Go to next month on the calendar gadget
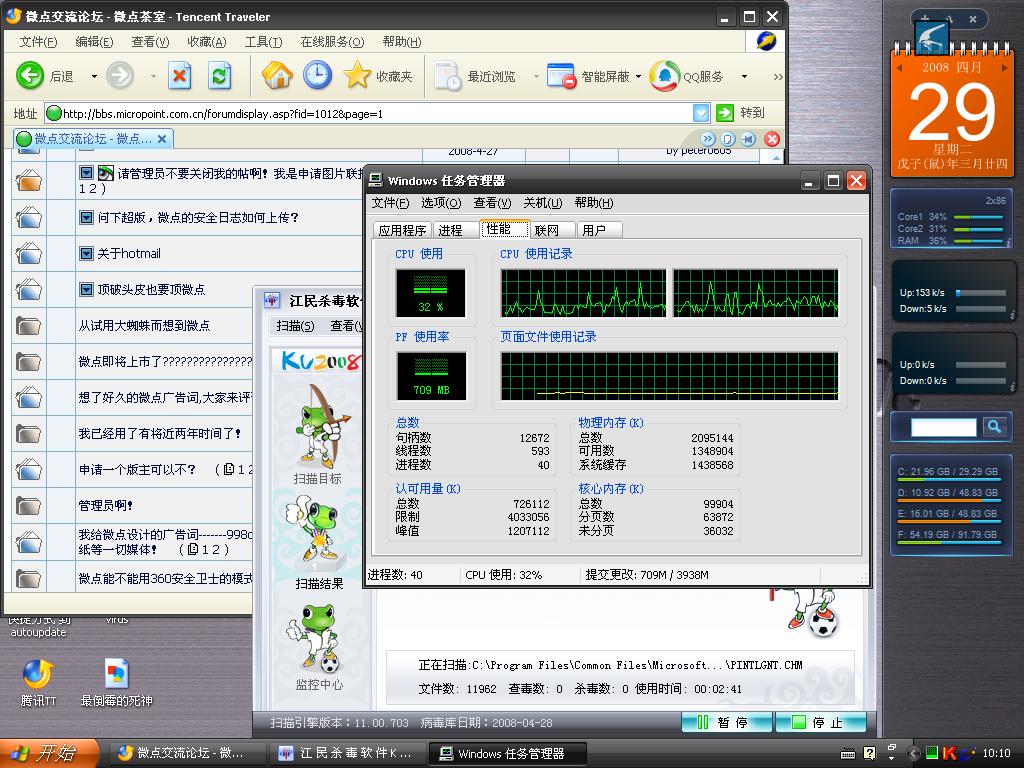The width and height of the screenshot is (1024, 768). click(x=1004, y=68)
